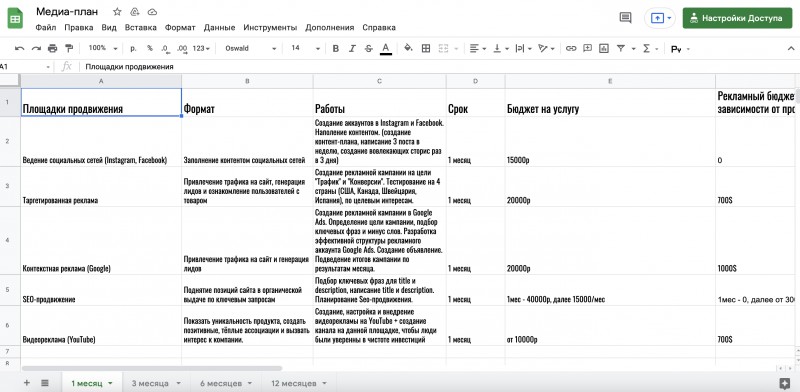Open the text wrapping dropdown

[x=523, y=48]
